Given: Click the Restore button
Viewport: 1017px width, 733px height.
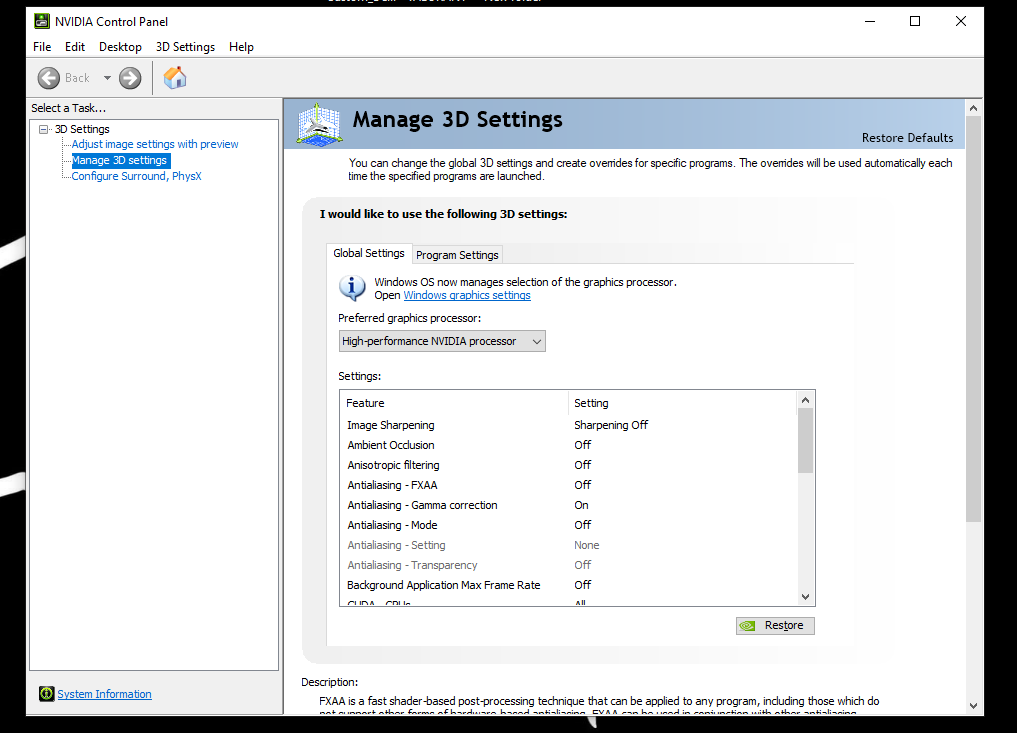Looking at the screenshot, I should [775, 625].
